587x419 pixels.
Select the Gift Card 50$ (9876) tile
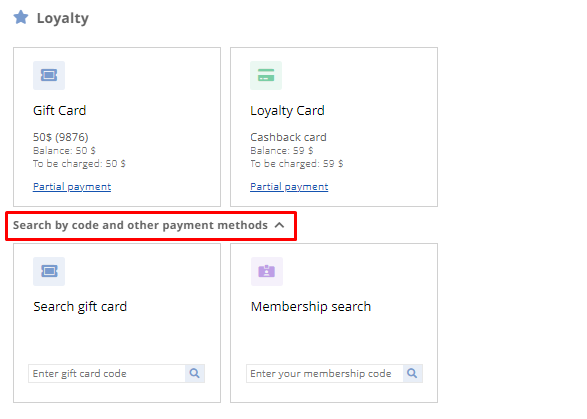coord(117,127)
